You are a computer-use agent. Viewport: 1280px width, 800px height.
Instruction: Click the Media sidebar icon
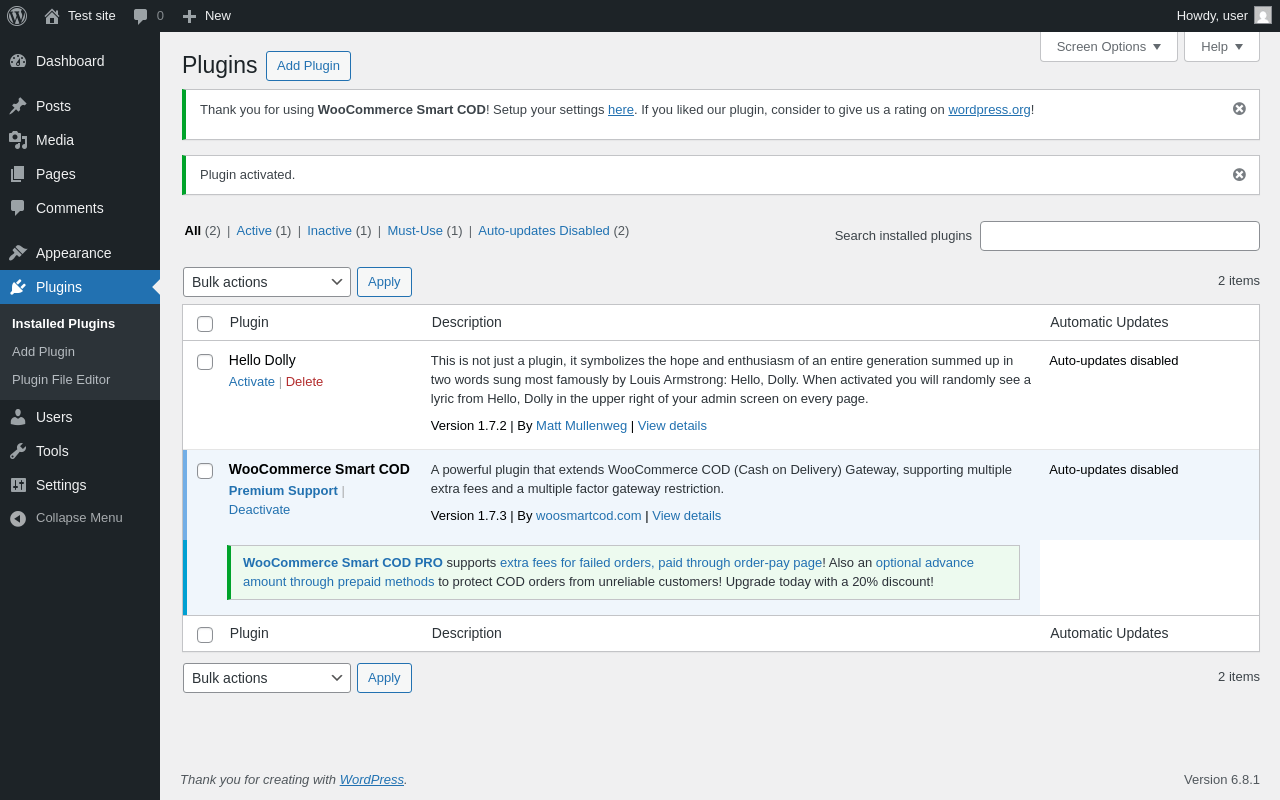[x=18, y=140]
